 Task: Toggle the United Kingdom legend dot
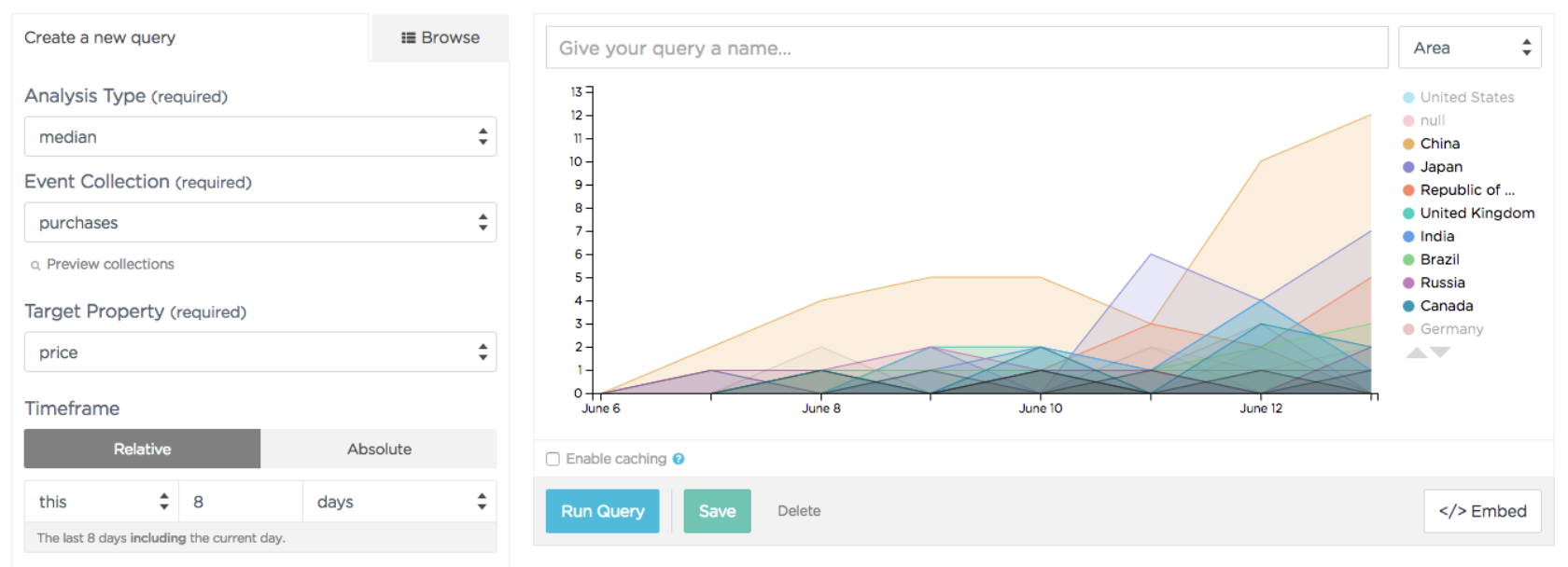click(x=1408, y=214)
